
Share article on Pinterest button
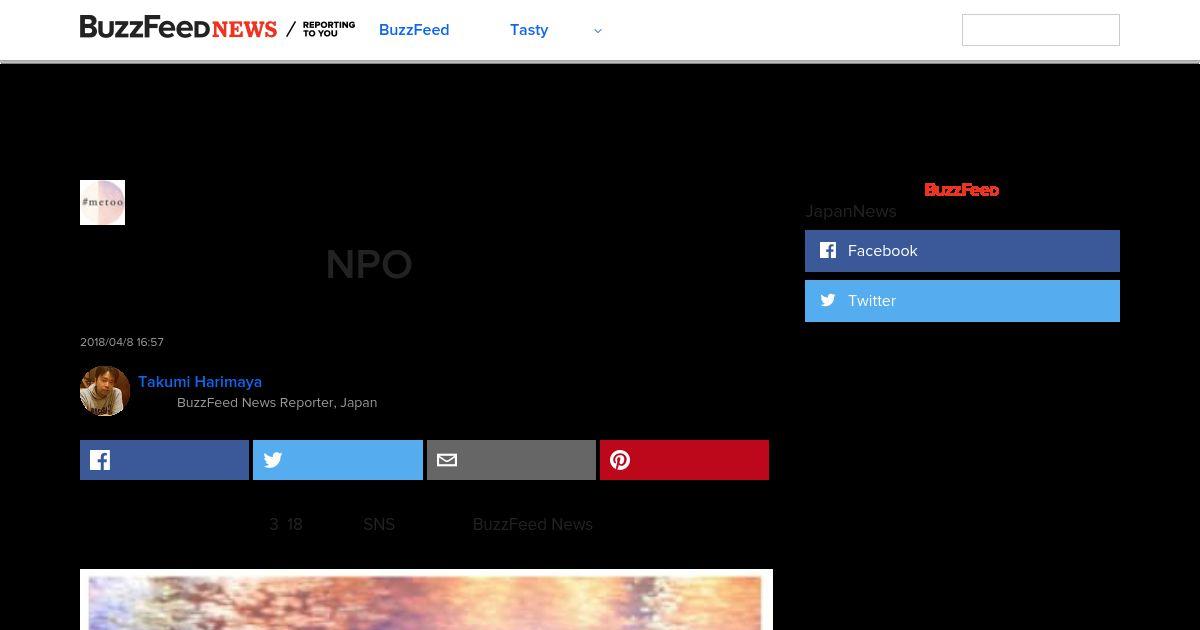click(684, 460)
